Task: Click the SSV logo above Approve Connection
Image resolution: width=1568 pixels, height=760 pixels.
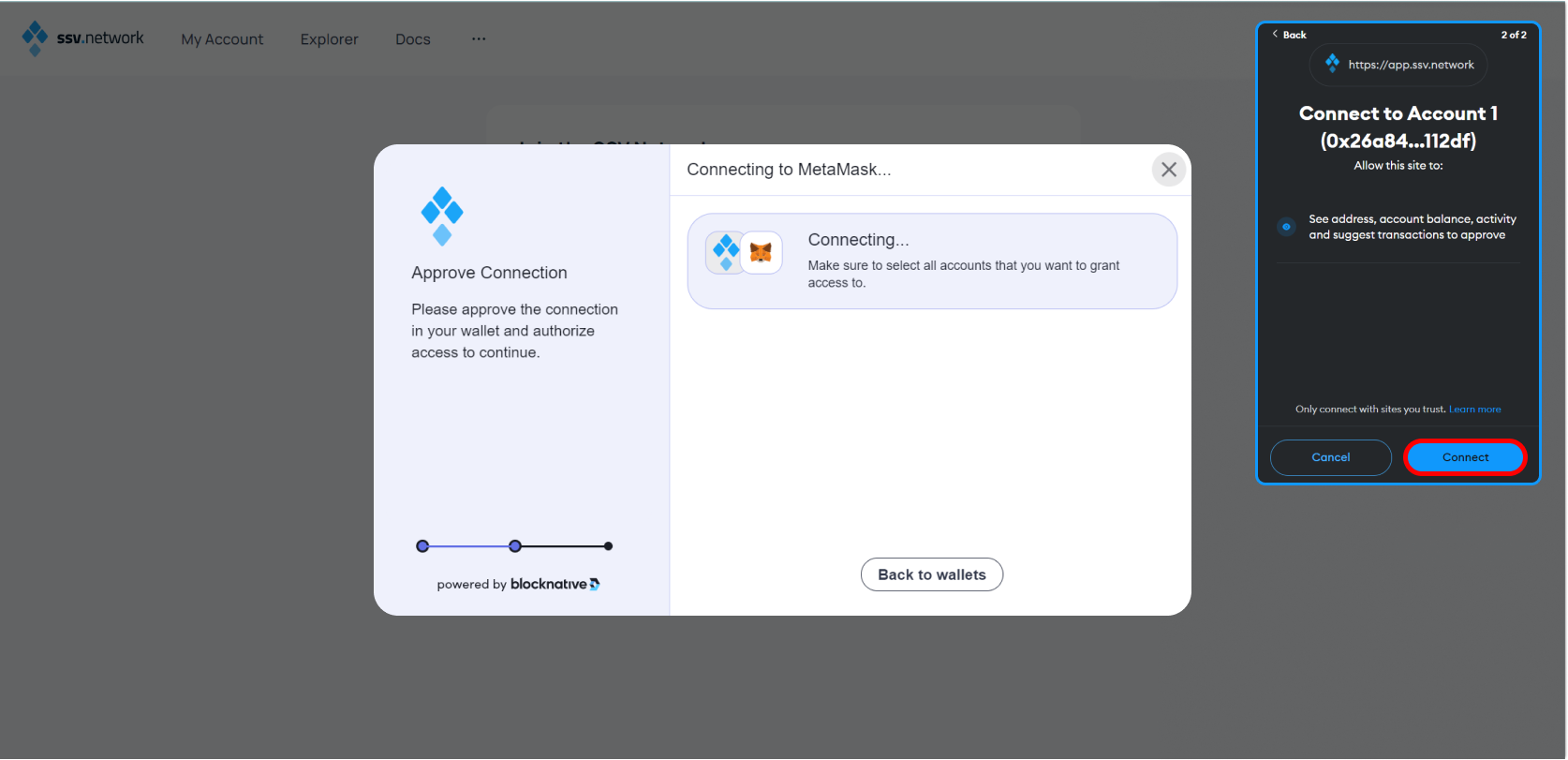Action: tap(442, 216)
